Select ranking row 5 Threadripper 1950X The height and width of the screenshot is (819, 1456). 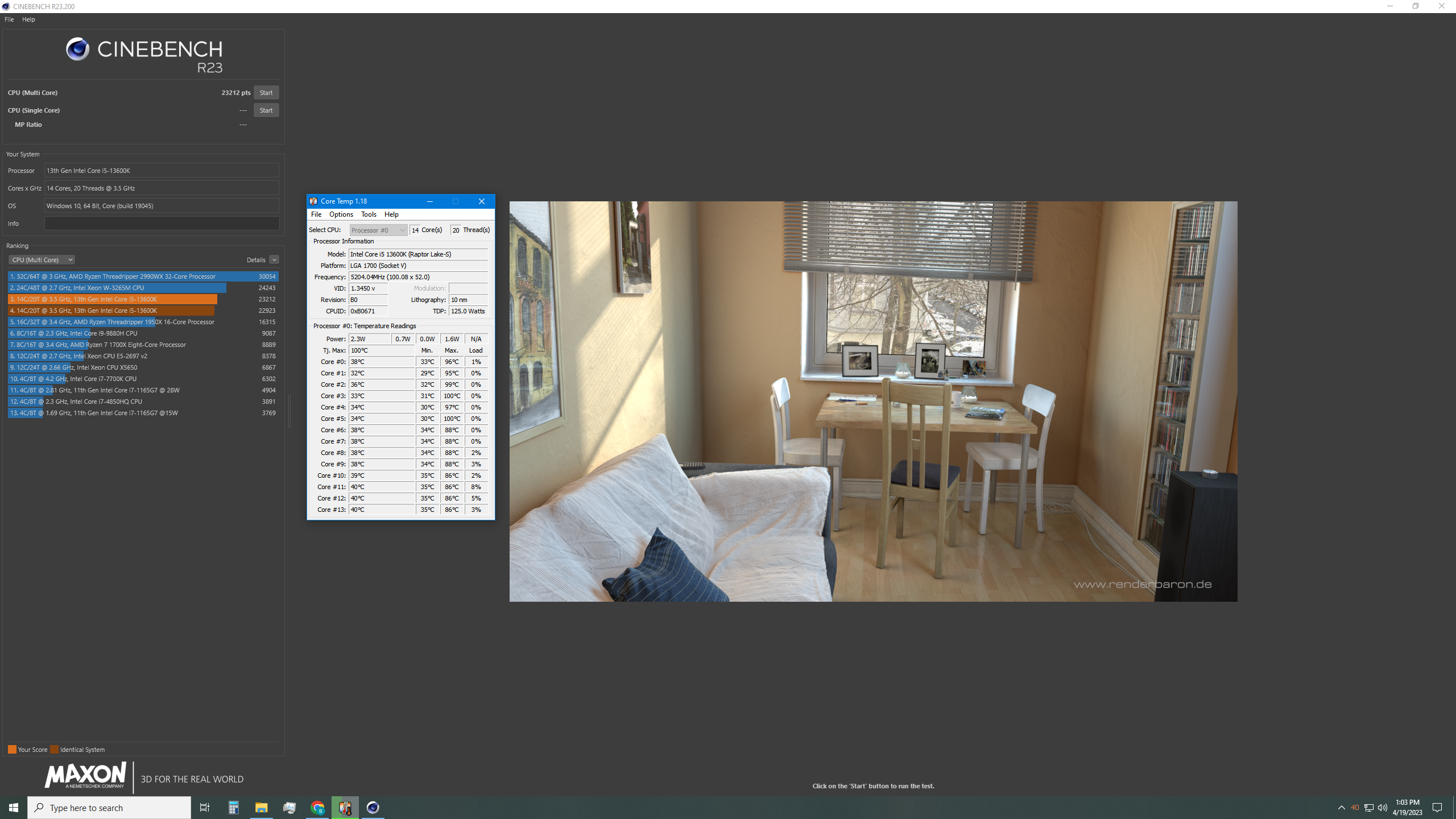[x=143, y=322]
